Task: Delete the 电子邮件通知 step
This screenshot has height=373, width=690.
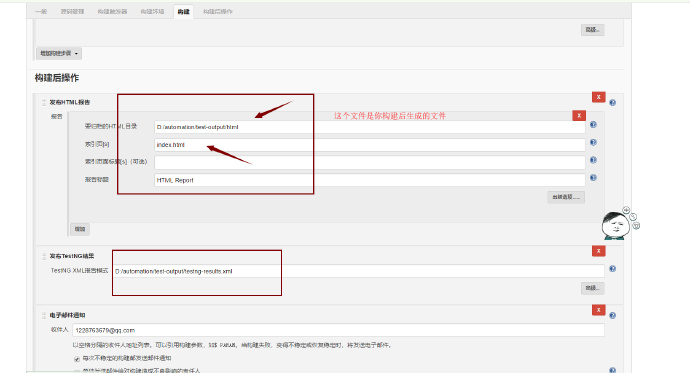Action: click(x=598, y=310)
